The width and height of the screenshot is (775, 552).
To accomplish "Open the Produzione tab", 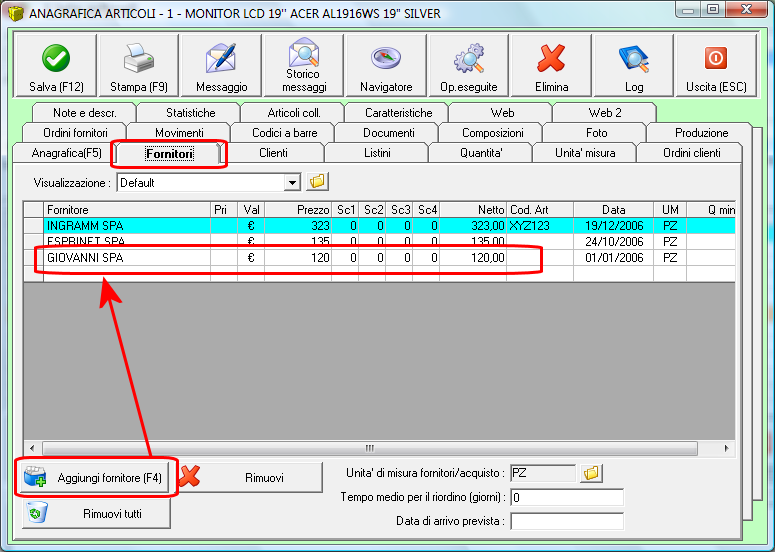I will coord(701,132).
